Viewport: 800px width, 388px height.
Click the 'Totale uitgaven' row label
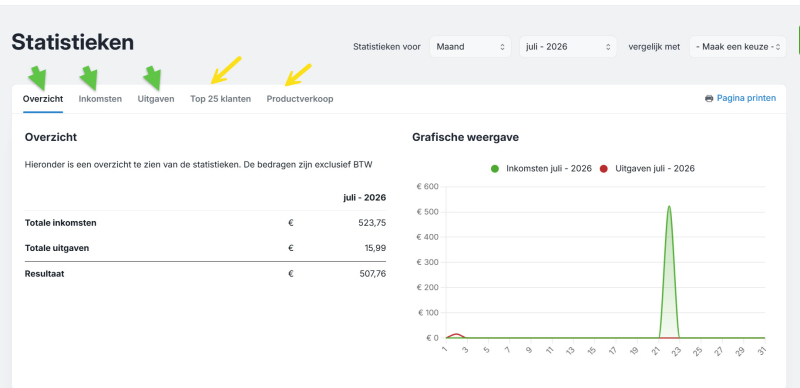pyautogui.click(x=57, y=248)
